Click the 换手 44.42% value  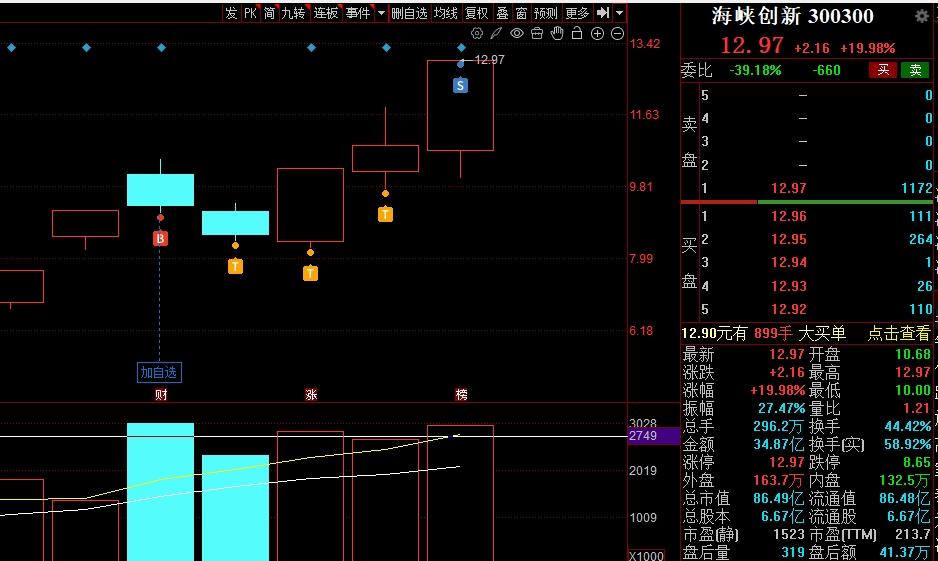pos(907,426)
